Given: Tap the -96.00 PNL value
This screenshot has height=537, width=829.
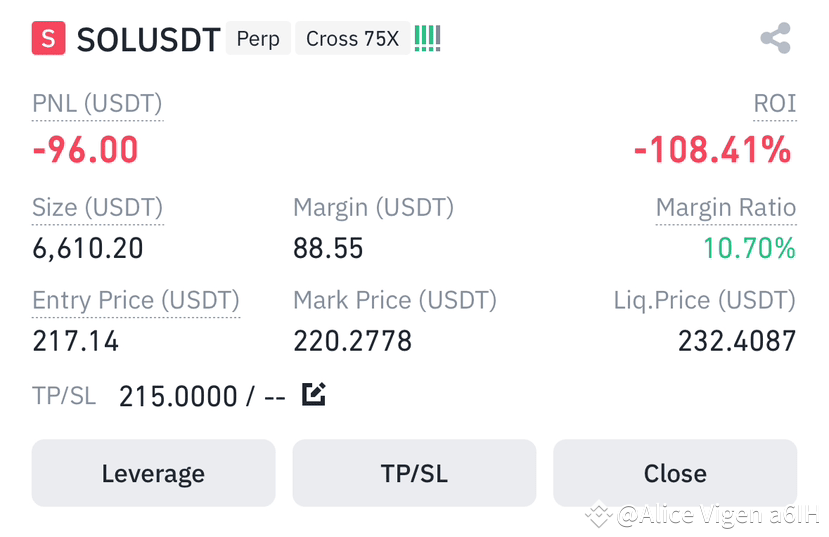Looking at the screenshot, I should (86, 150).
